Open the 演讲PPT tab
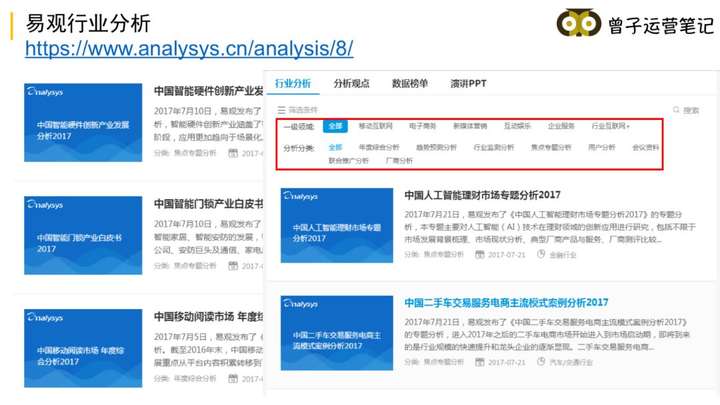This screenshot has height=405, width=720. 468,84
